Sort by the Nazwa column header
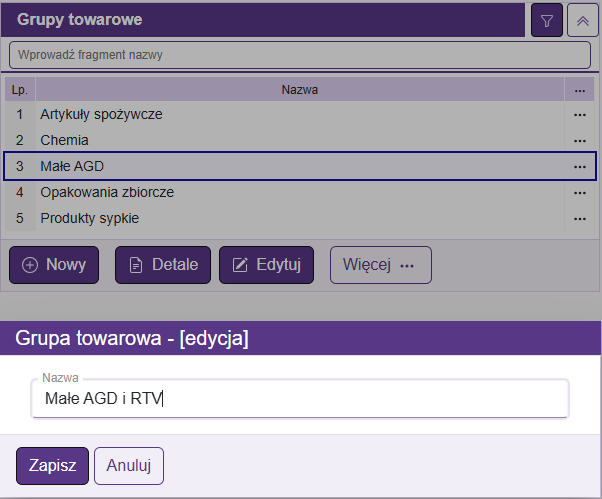The width and height of the screenshot is (602, 499). coord(300,90)
